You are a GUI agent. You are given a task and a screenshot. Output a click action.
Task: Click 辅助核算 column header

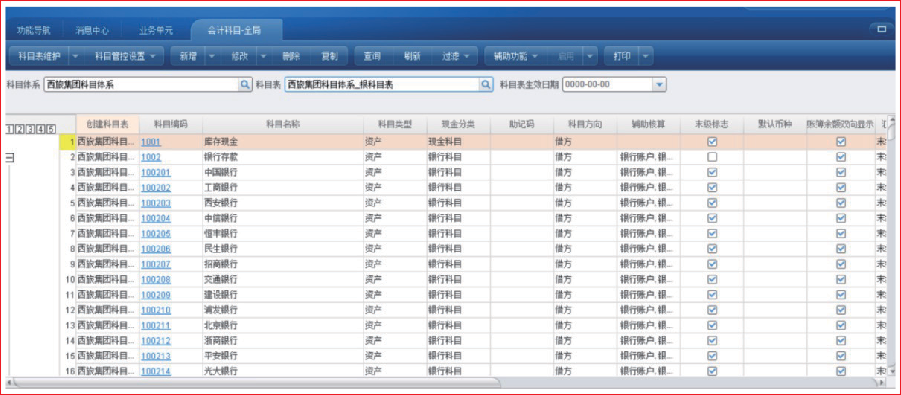pos(648,124)
